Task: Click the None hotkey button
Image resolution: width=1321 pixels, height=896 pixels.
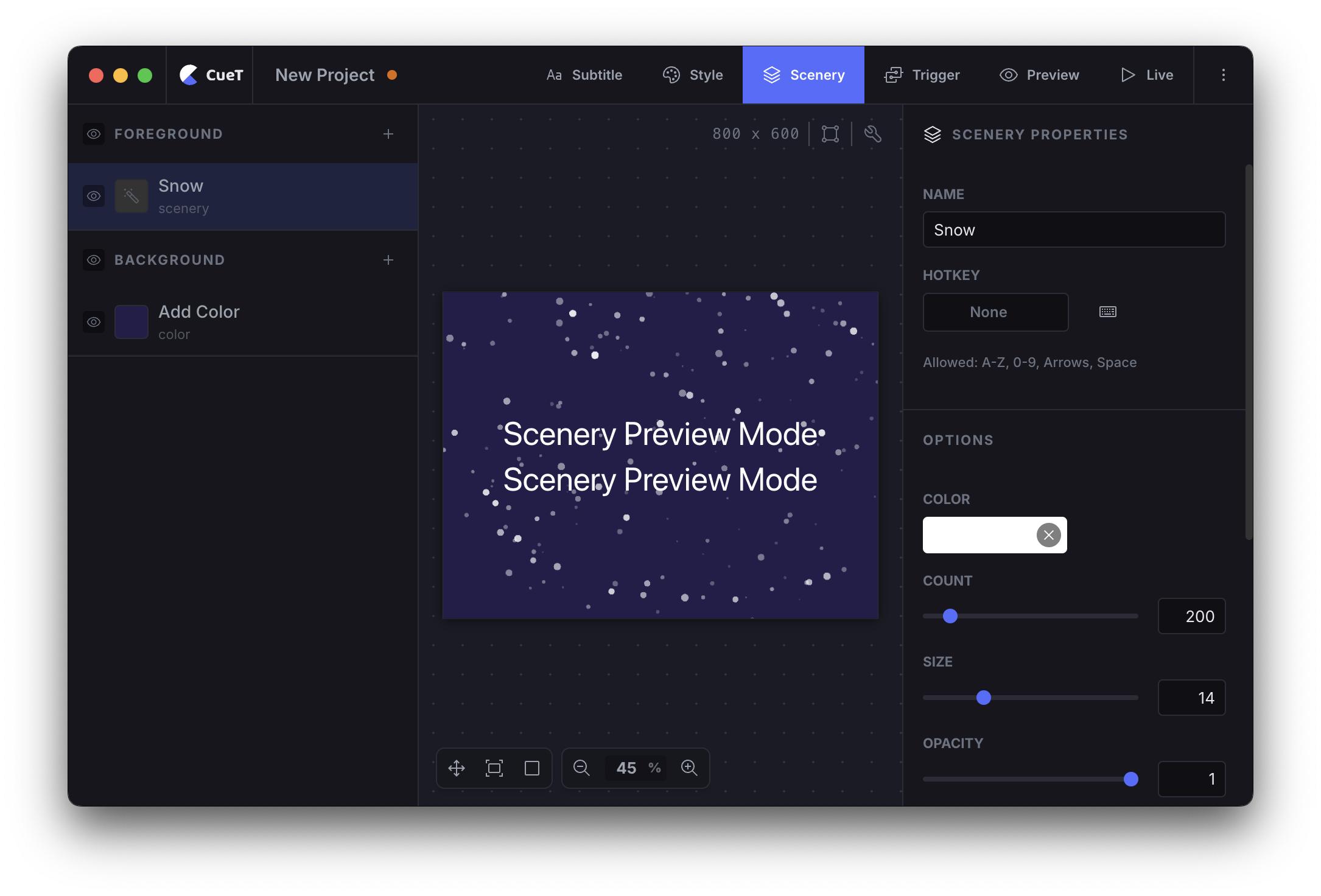Action: [x=995, y=312]
